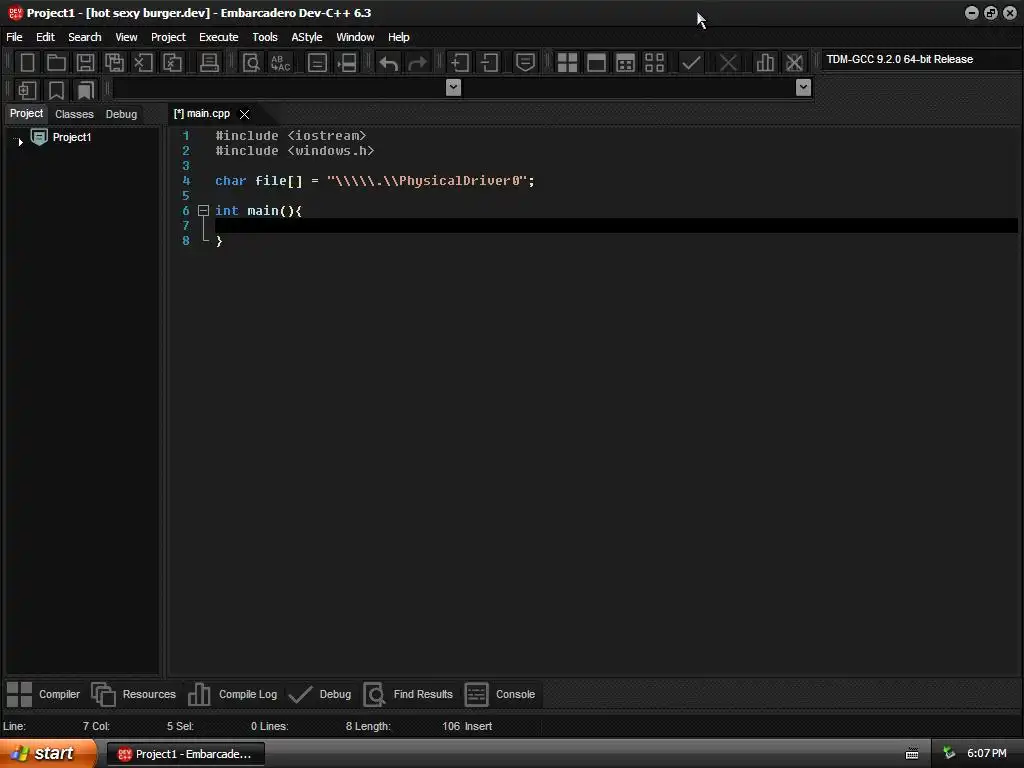Open the Resources bottom panel tab
The image size is (1024, 768).
[x=134, y=694]
